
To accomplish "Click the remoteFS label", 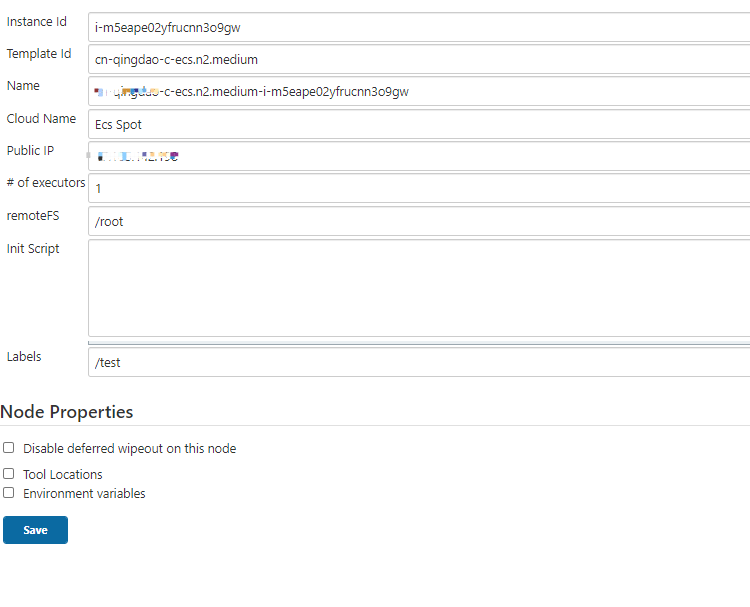I will click(33, 216).
